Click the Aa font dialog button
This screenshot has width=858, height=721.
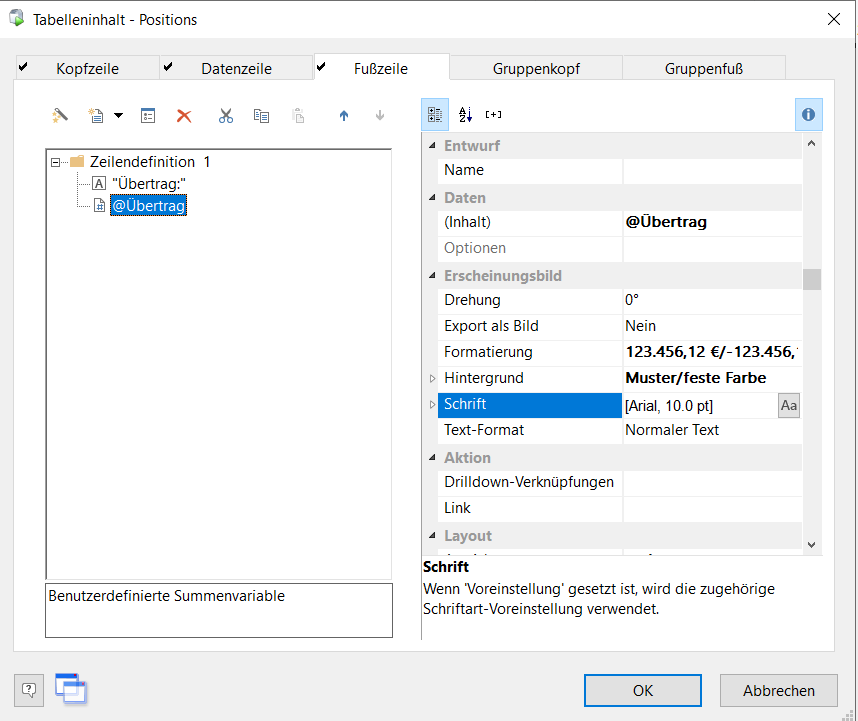point(789,405)
